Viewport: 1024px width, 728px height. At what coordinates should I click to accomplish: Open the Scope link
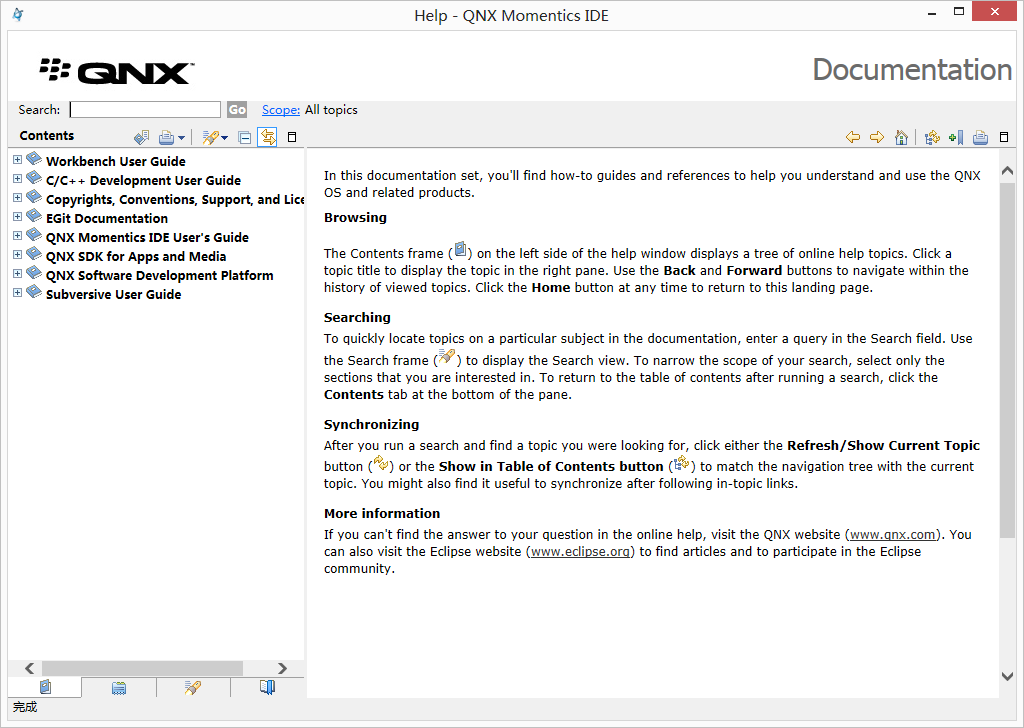tap(281, 110)
